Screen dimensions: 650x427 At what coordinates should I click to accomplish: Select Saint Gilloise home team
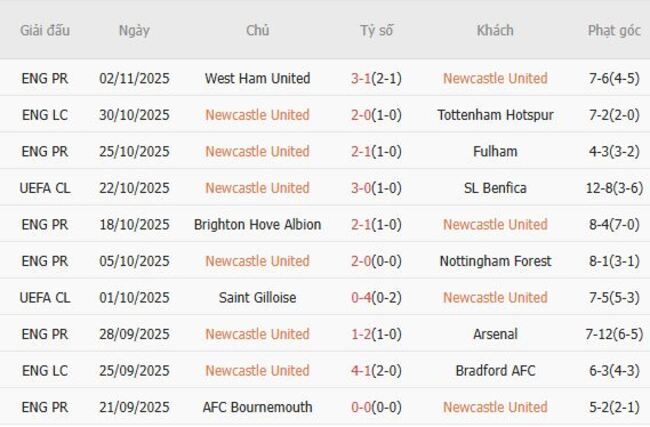pyautogui.click(x=257, y=297)
